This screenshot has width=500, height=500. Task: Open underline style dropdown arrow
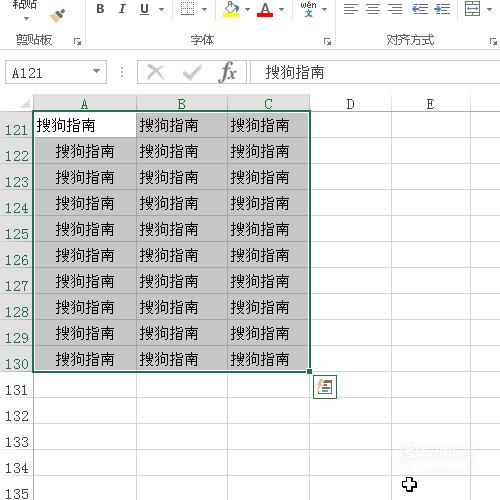162,9
